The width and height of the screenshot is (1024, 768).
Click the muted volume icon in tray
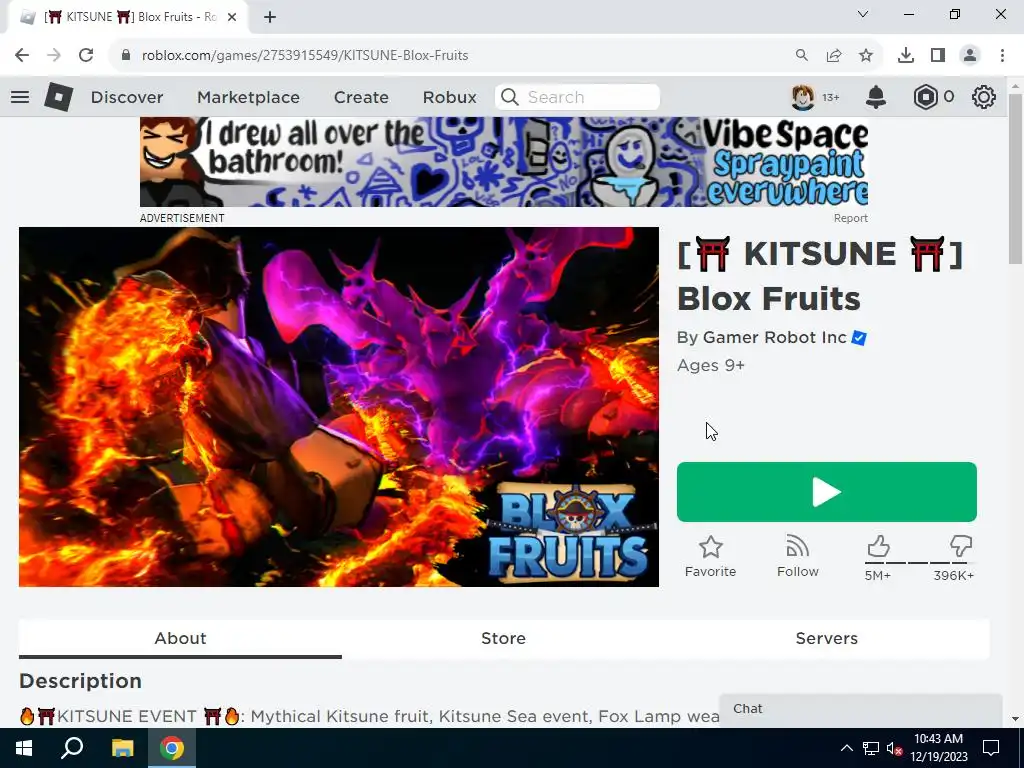click(895, 748)
